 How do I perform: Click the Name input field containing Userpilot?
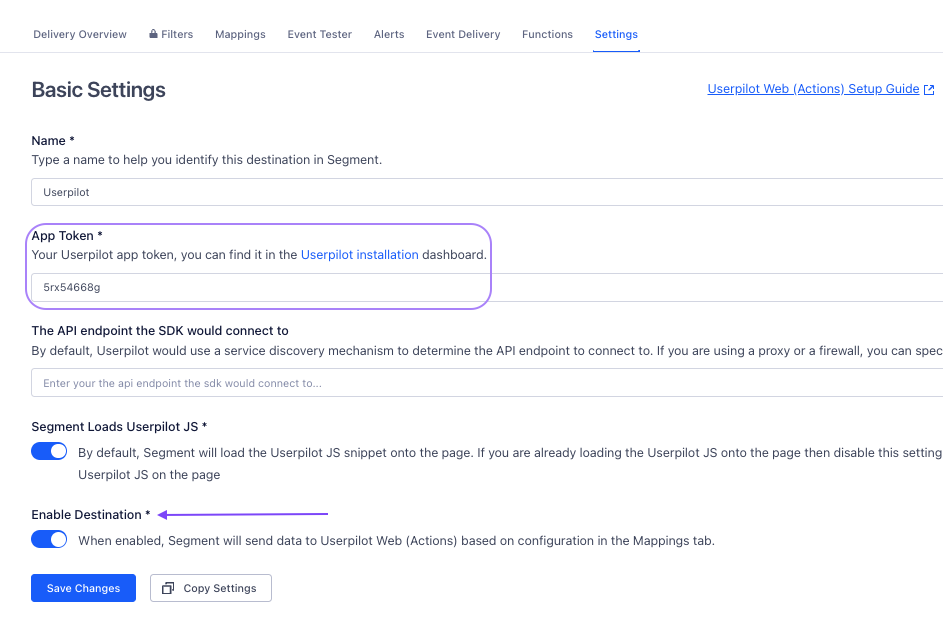click(x=487, y=192)
